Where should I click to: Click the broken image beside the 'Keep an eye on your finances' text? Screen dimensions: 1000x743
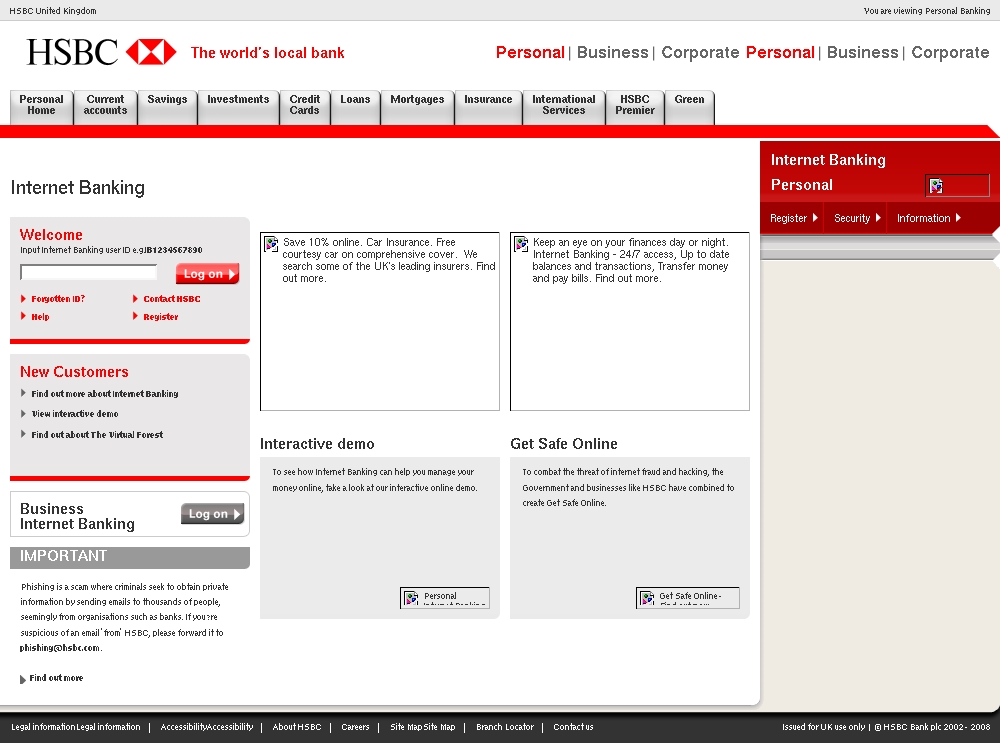[x=521, y=244]
